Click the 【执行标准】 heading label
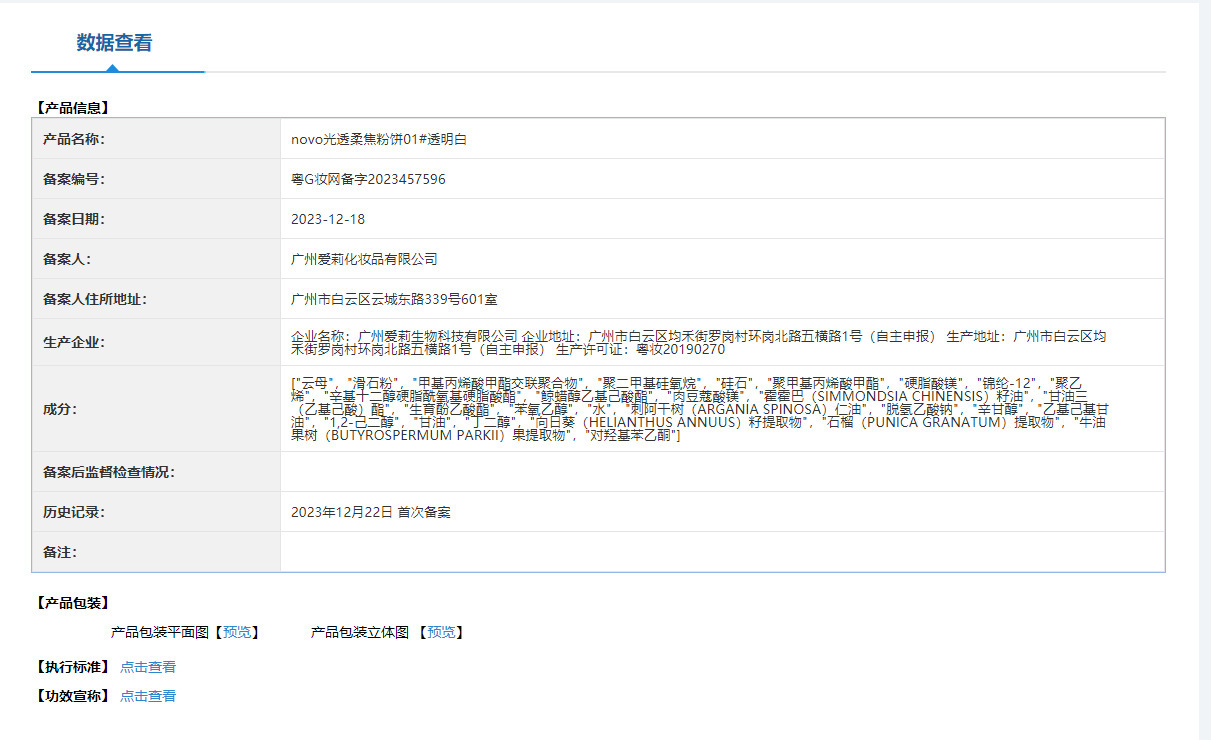The image size is (1211, 740). tap(72, 667)
